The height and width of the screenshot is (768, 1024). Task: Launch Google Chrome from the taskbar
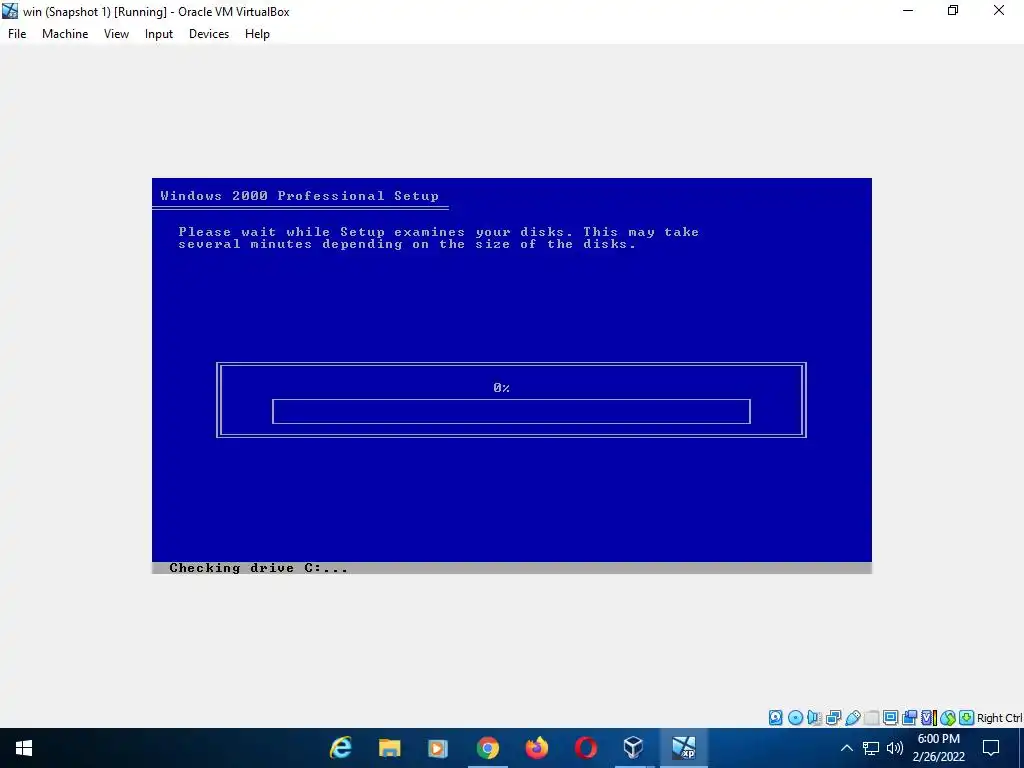click(x=487, y=748)
